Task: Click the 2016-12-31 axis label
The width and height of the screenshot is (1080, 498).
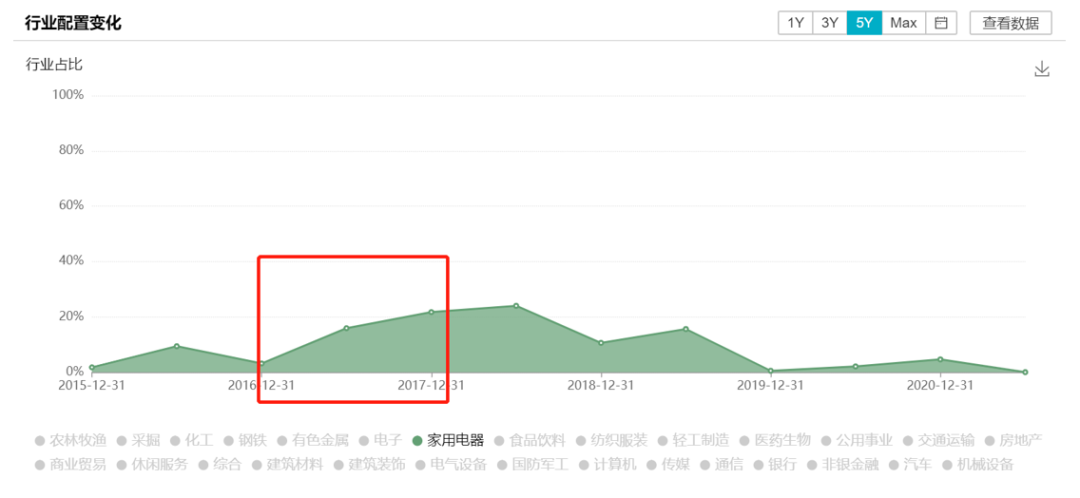Action: [x=261, y=386]
